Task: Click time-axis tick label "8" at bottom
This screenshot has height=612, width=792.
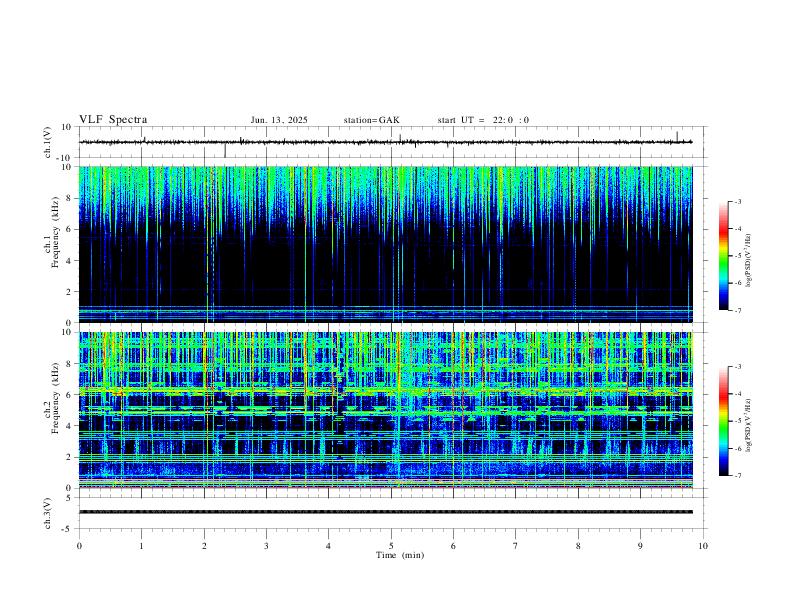Action: coord(578,546)
